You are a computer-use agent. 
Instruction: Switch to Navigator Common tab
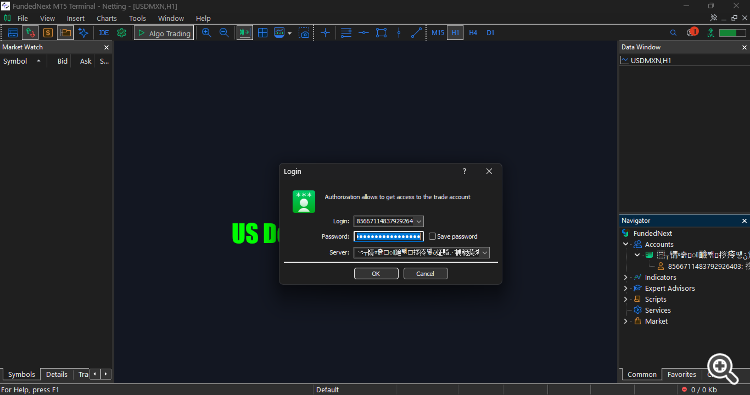[641, 374]
